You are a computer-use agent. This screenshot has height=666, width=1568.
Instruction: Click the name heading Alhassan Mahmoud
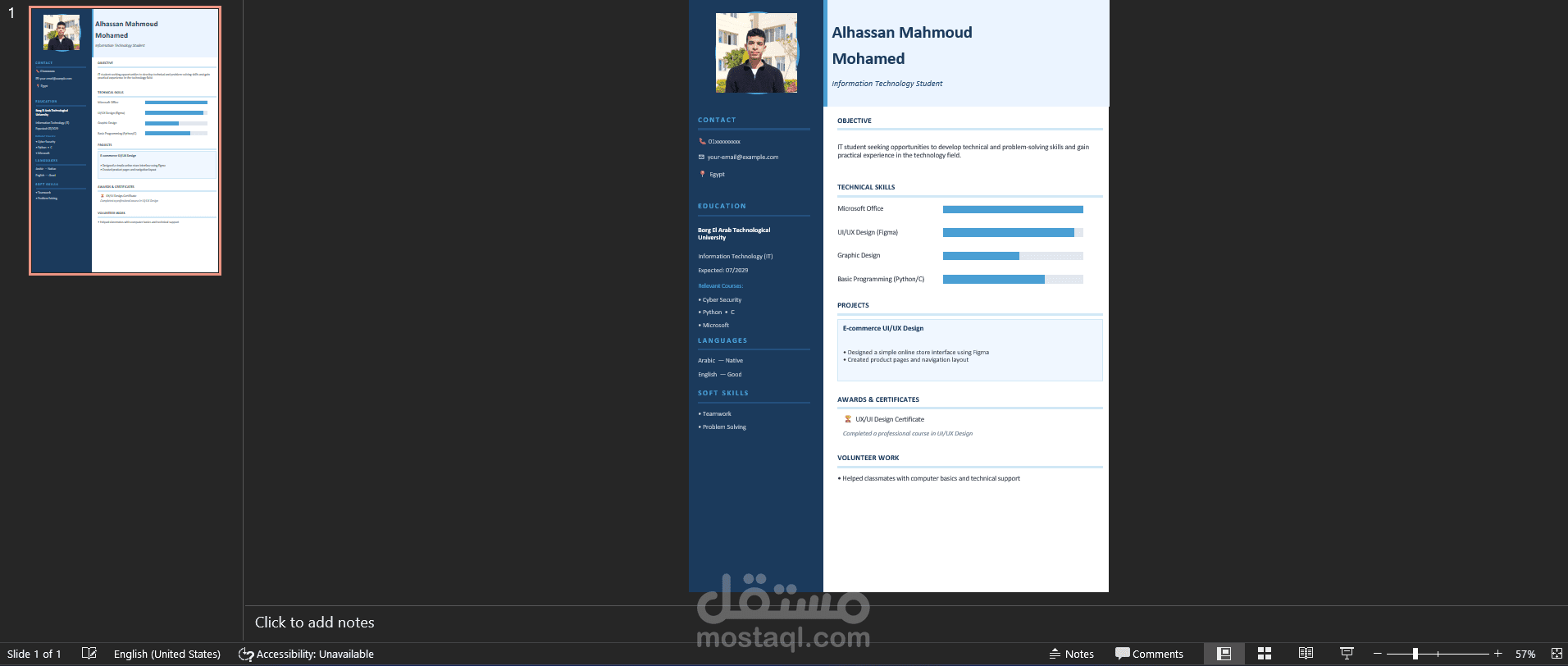tap(902, 33)
